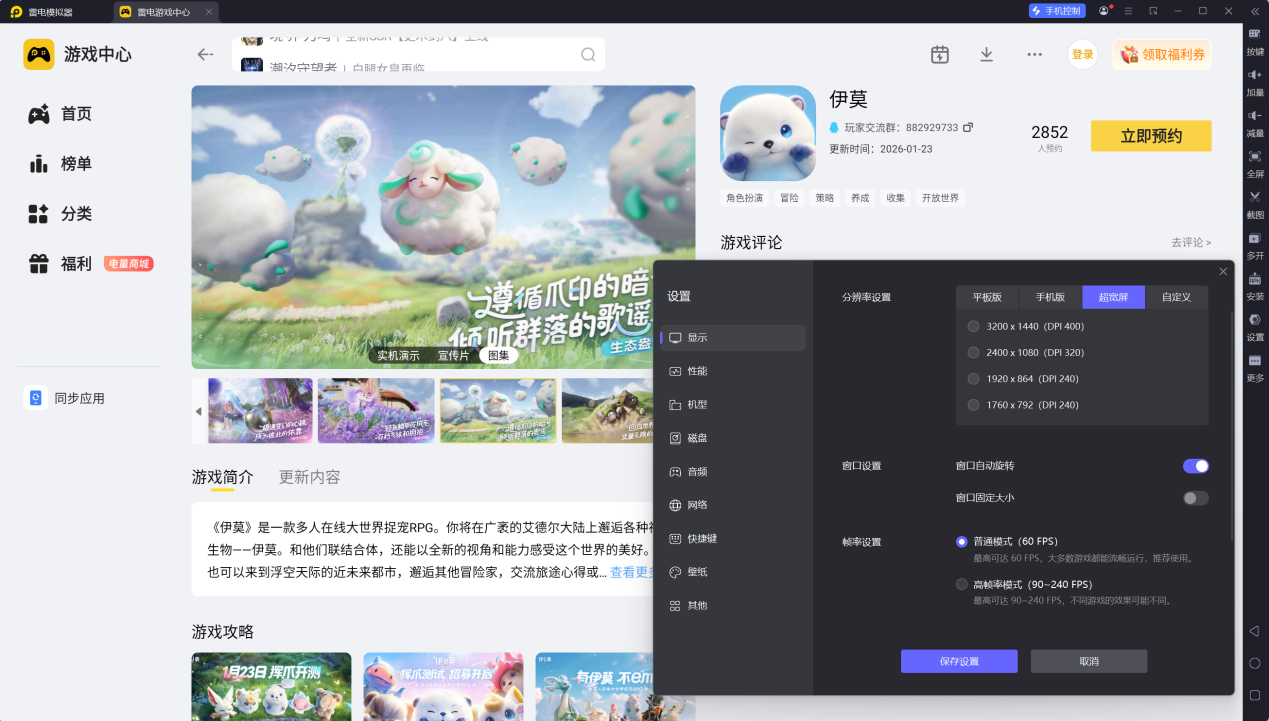Open 磁盘 settings category
This screenshot has height=721, width=1269.
pos(733,438)
